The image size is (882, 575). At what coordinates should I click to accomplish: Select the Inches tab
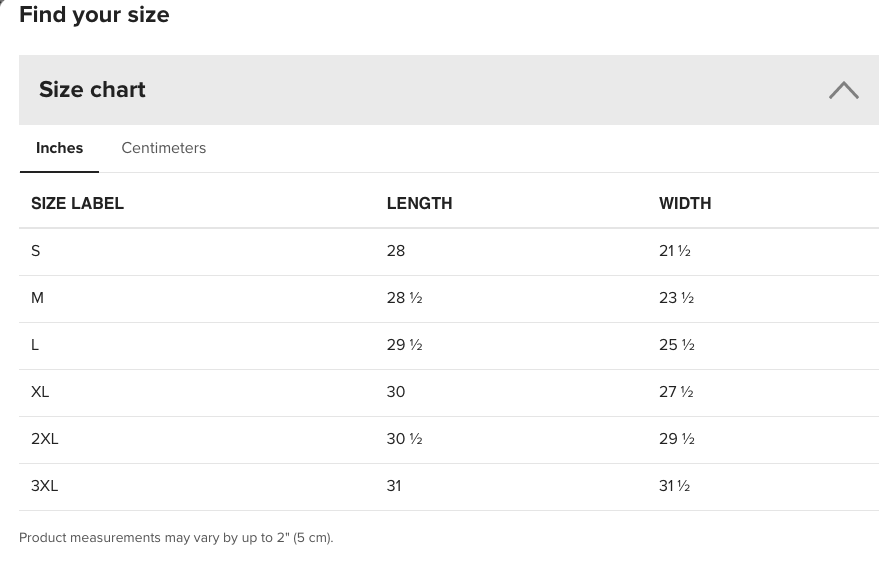click(59, 148)
